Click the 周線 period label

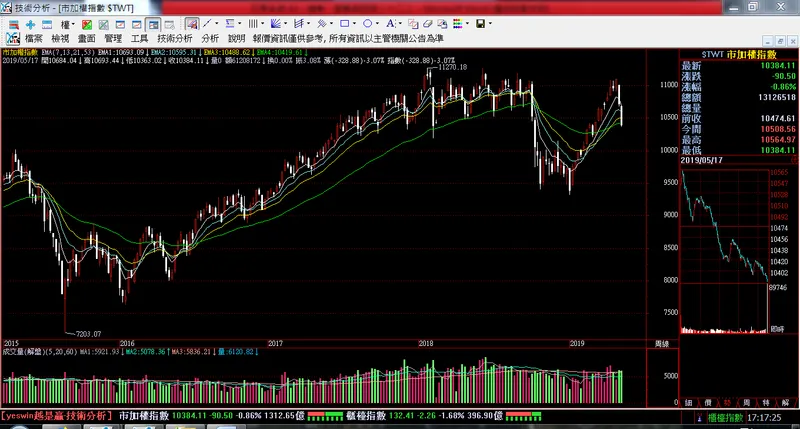click(x=661, y=342)
